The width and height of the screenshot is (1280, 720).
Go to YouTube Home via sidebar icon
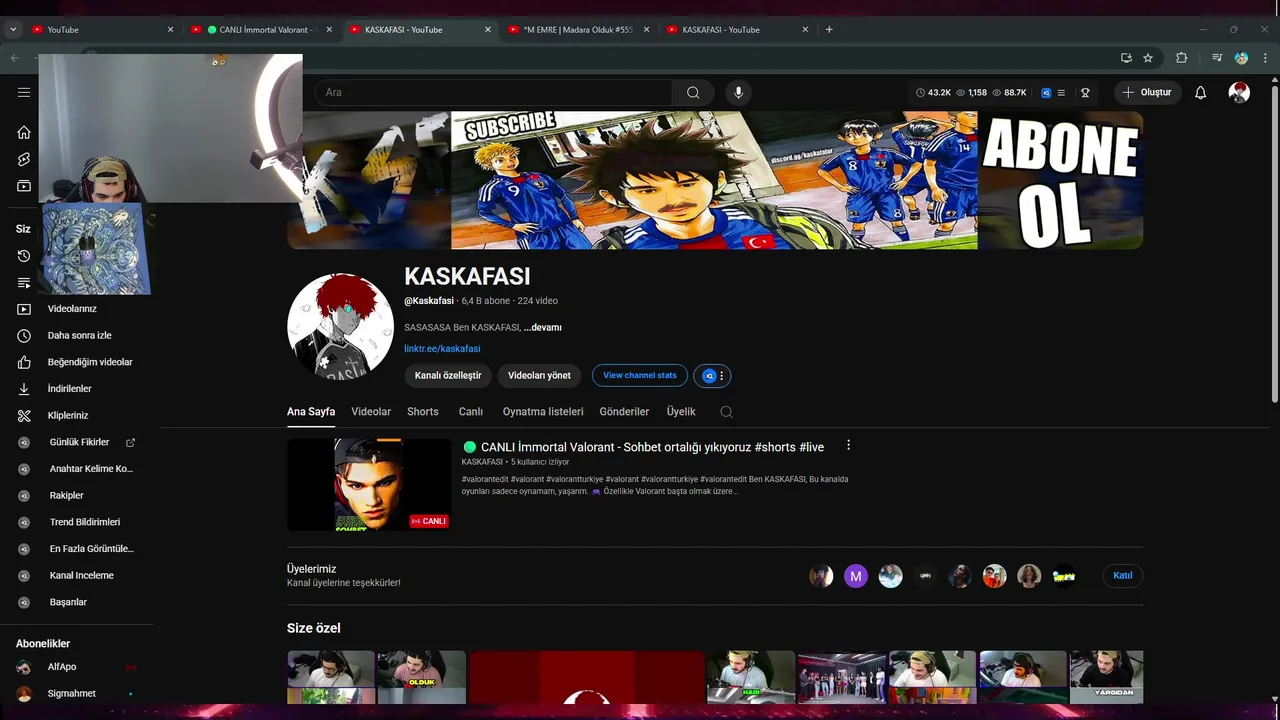[x=24, y=132]
